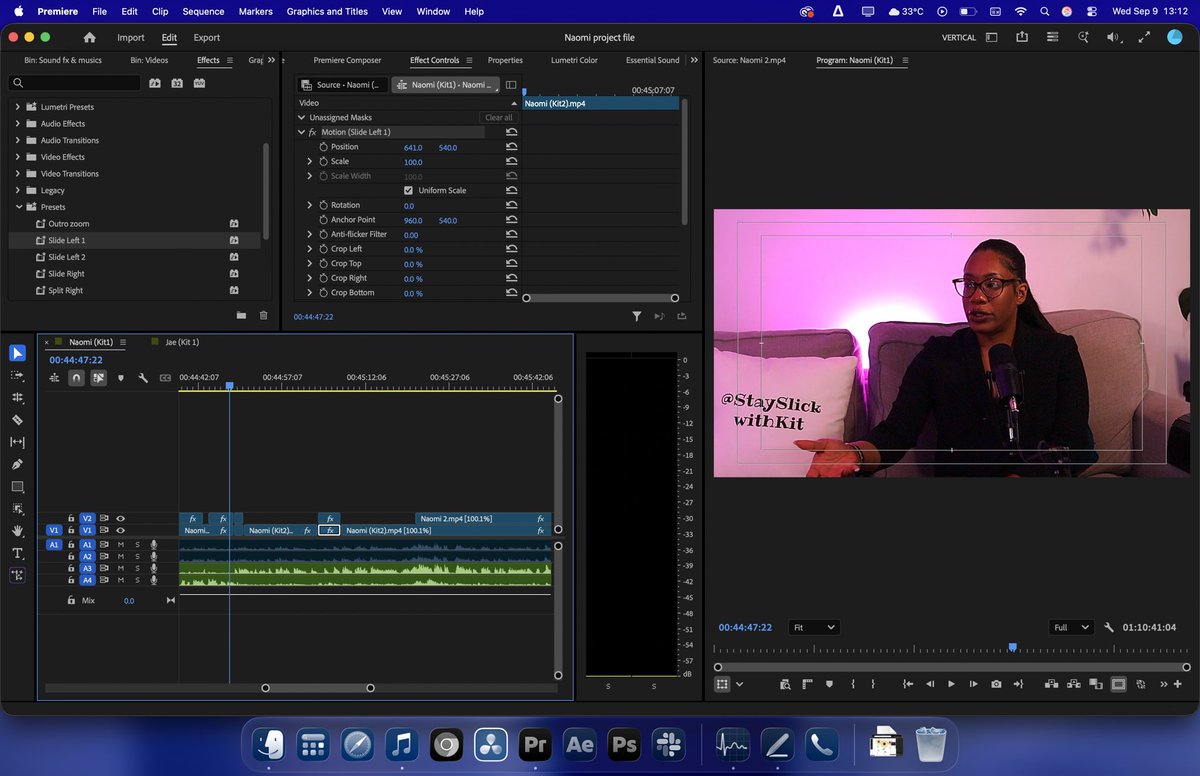Select the Hand tool

tap(17, 531)
